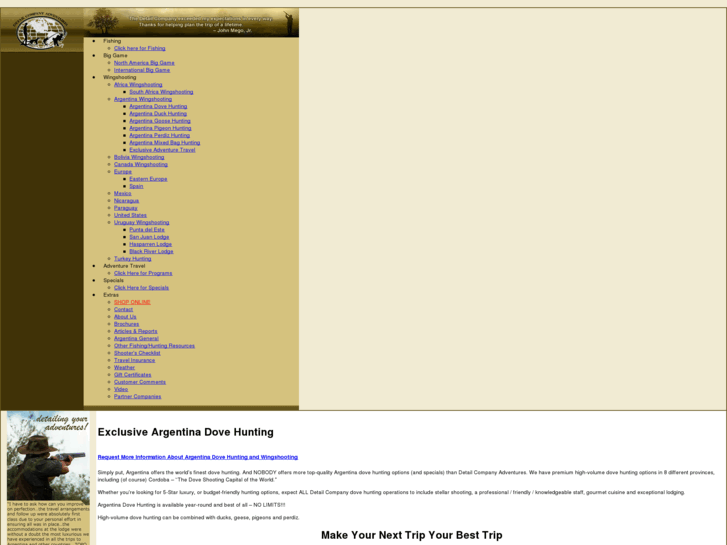Viewport: 727px width, 545px height.
Task: Visit the Argentina Wingshooting page
Action: (x=143, y=99)
